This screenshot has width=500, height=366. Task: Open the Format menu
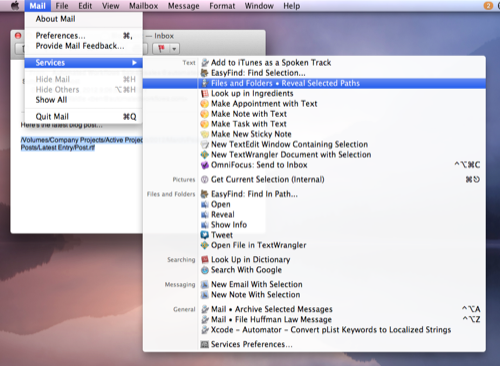[222, 6]
